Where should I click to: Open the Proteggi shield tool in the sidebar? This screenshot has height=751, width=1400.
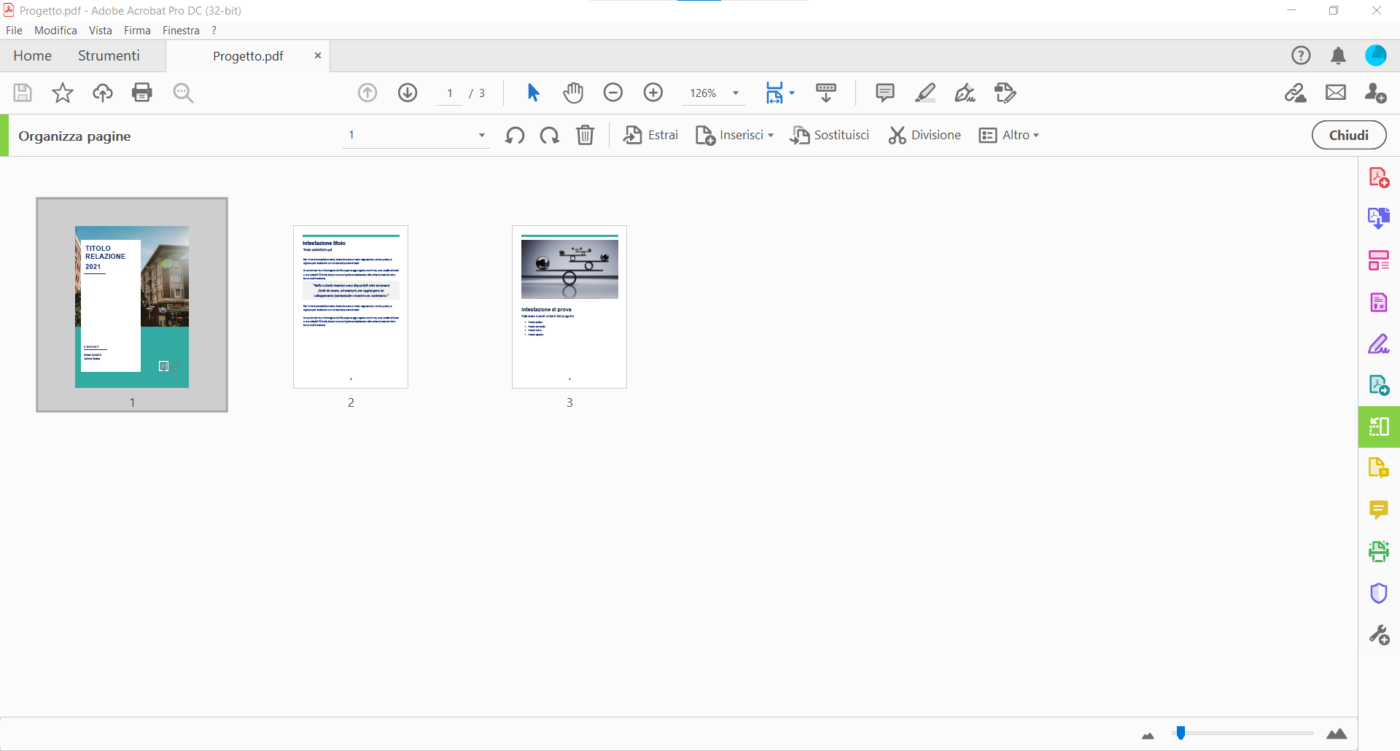pos(1378,593)
